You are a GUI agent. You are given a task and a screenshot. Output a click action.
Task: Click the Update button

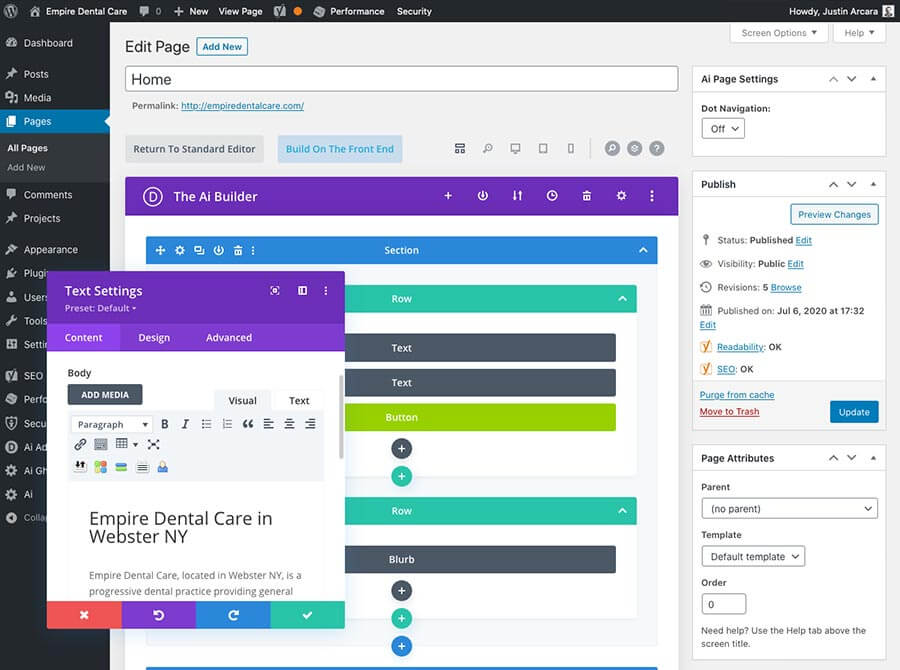click(x=854, y=412)
